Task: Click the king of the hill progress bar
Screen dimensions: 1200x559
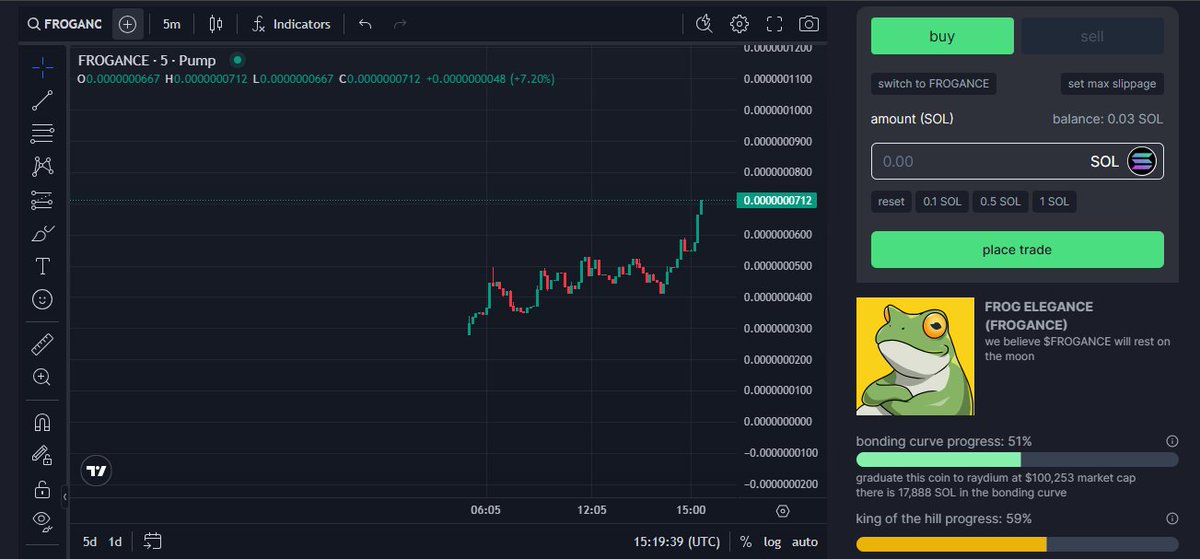Action: (x=1017, y=544)
